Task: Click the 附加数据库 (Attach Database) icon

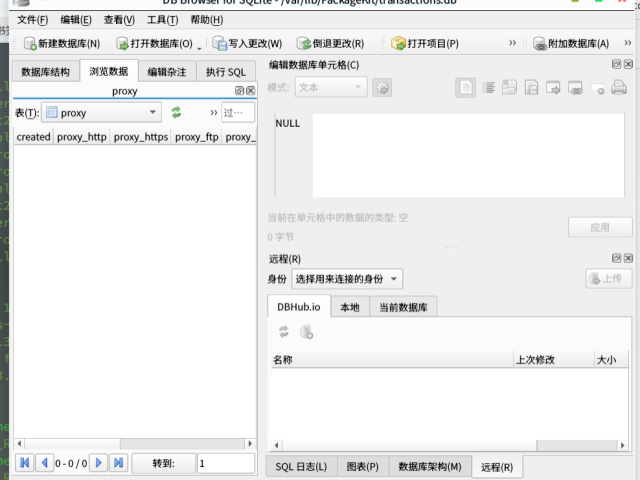Action: coord(541,44)
